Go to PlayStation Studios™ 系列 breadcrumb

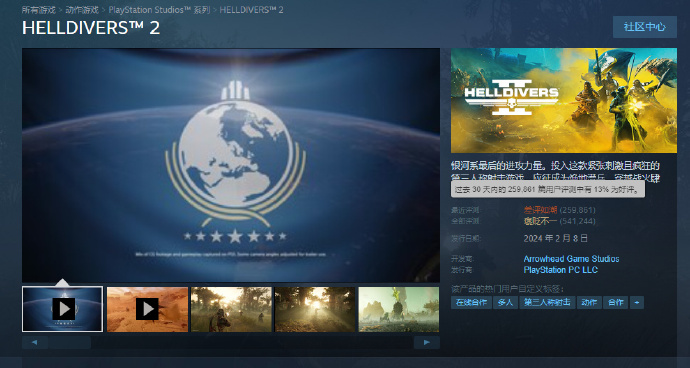coord(159,10)
